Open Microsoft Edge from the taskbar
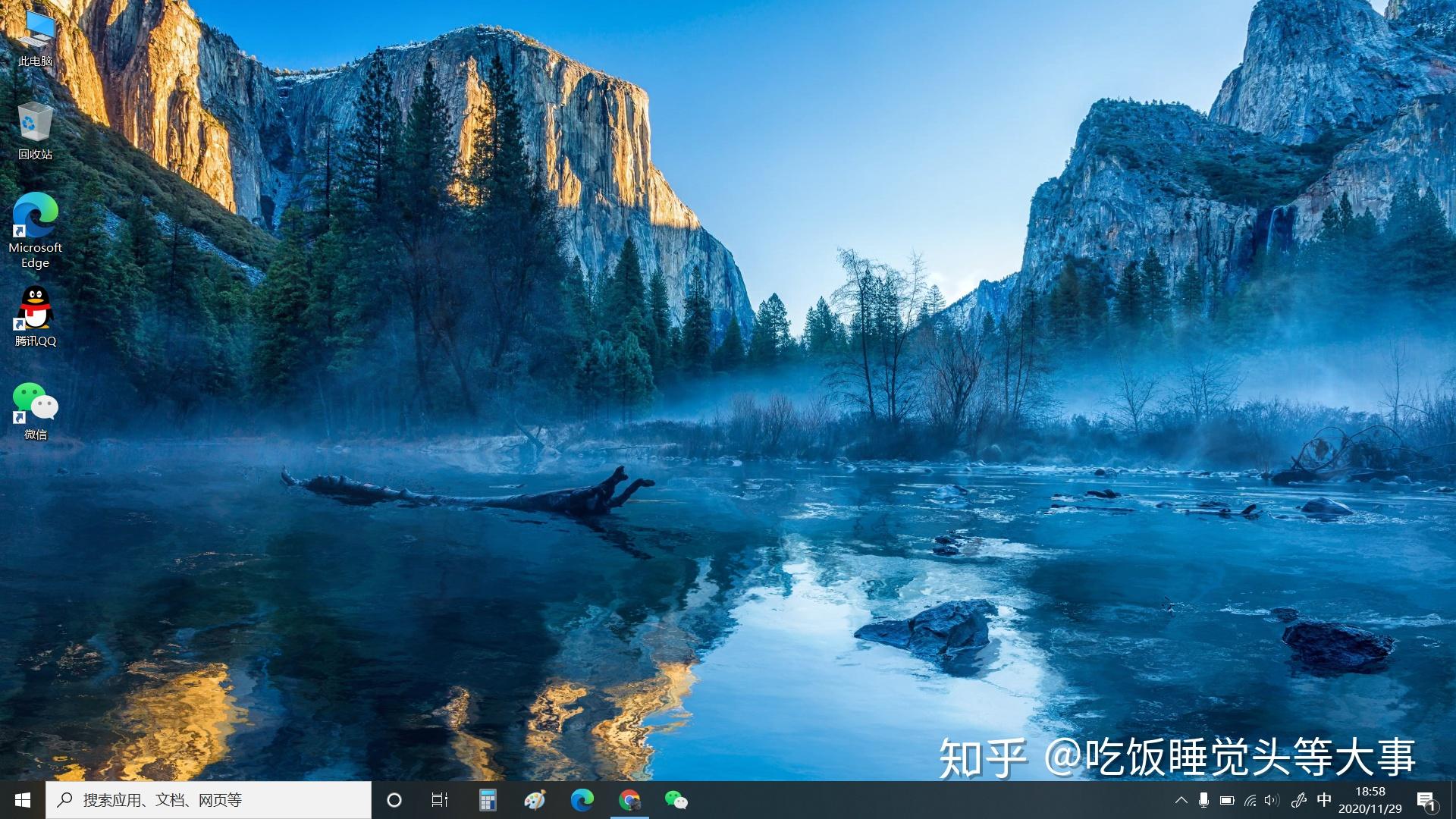1456x819 pixels. click(582, 800)
